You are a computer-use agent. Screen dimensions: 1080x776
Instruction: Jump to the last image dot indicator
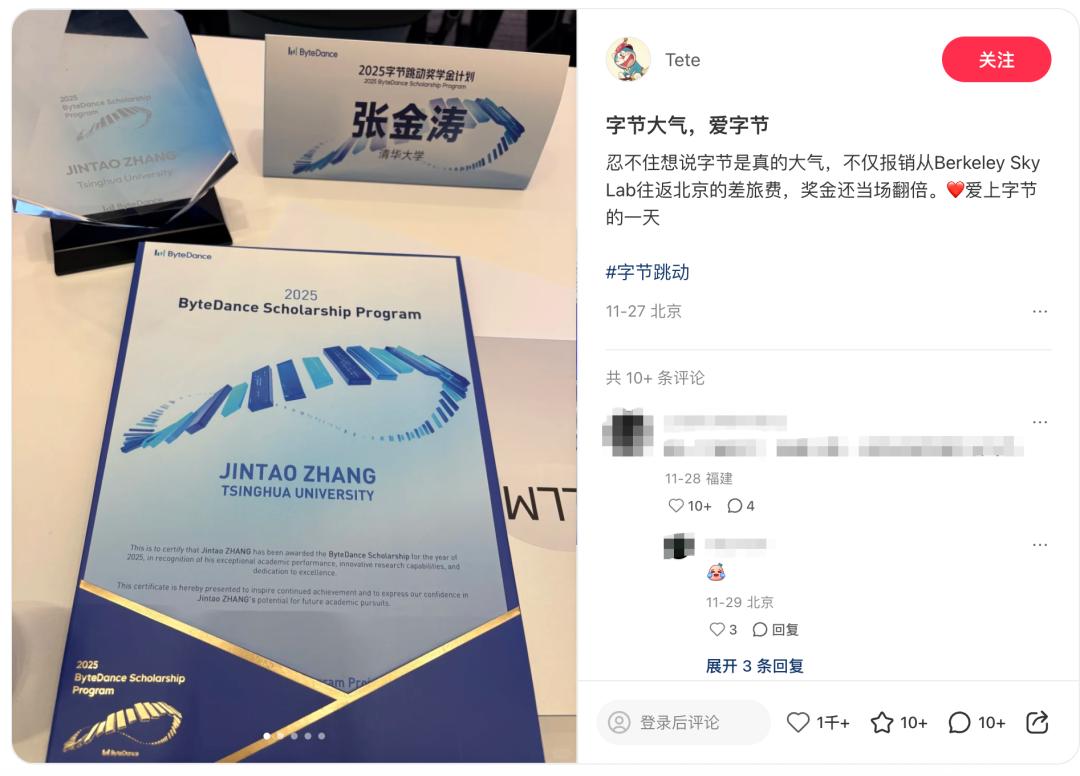click(322, 735)
